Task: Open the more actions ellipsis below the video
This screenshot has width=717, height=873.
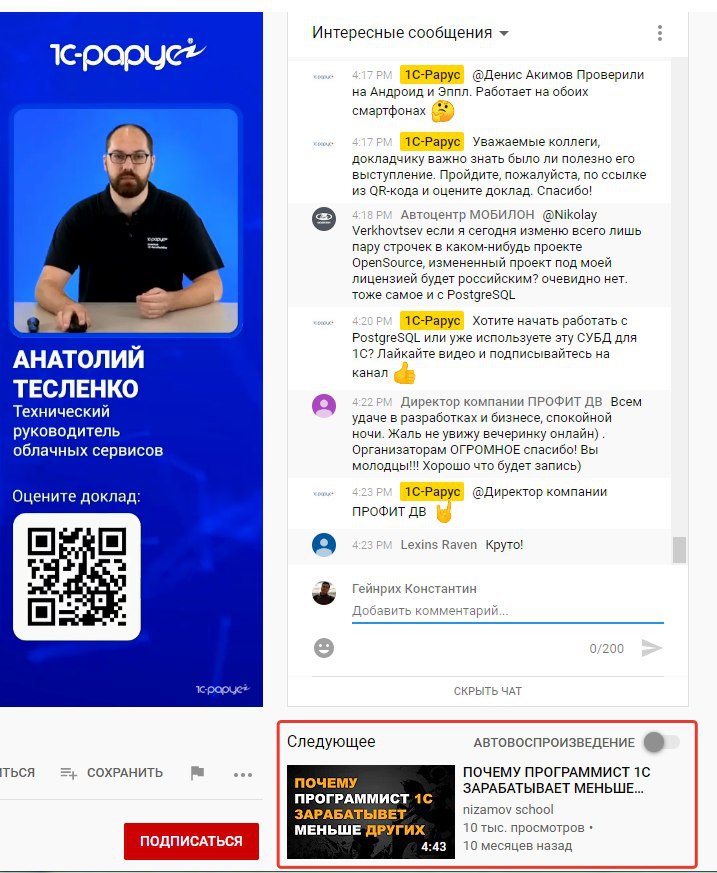Action: click(x=243, y=774)
